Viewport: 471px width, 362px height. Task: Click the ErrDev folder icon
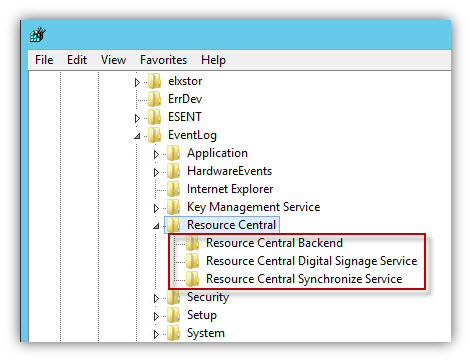pyautogui.click(x=155, y=99)
